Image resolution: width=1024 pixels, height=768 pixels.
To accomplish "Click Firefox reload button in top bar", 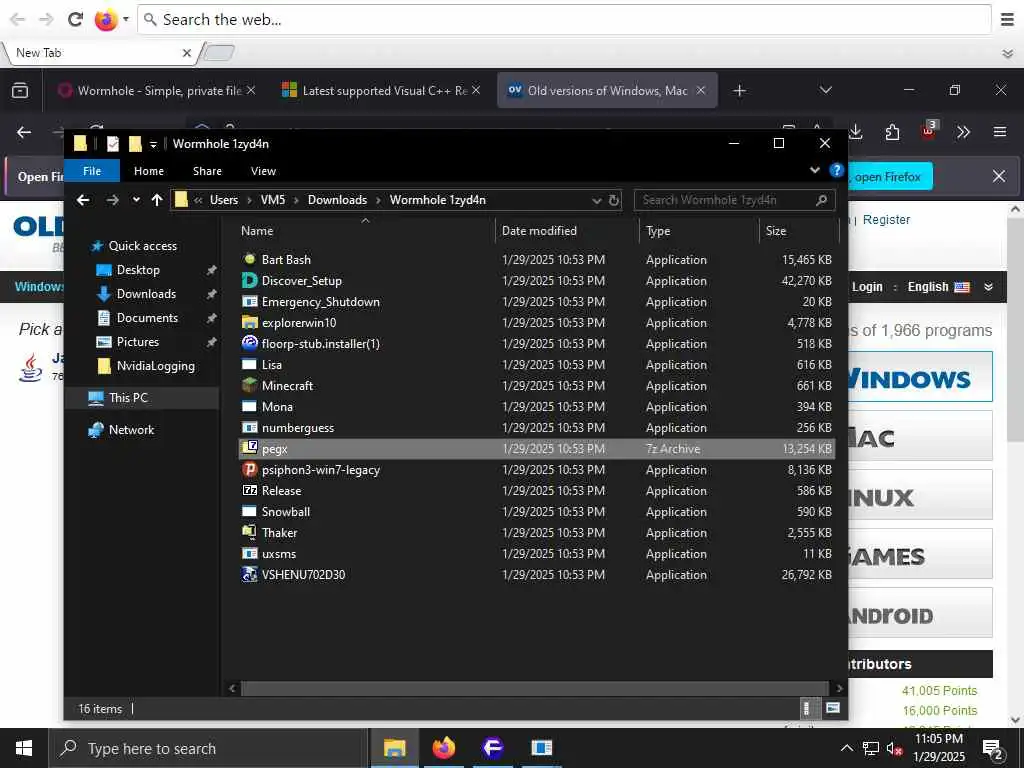I will [75, 19].
